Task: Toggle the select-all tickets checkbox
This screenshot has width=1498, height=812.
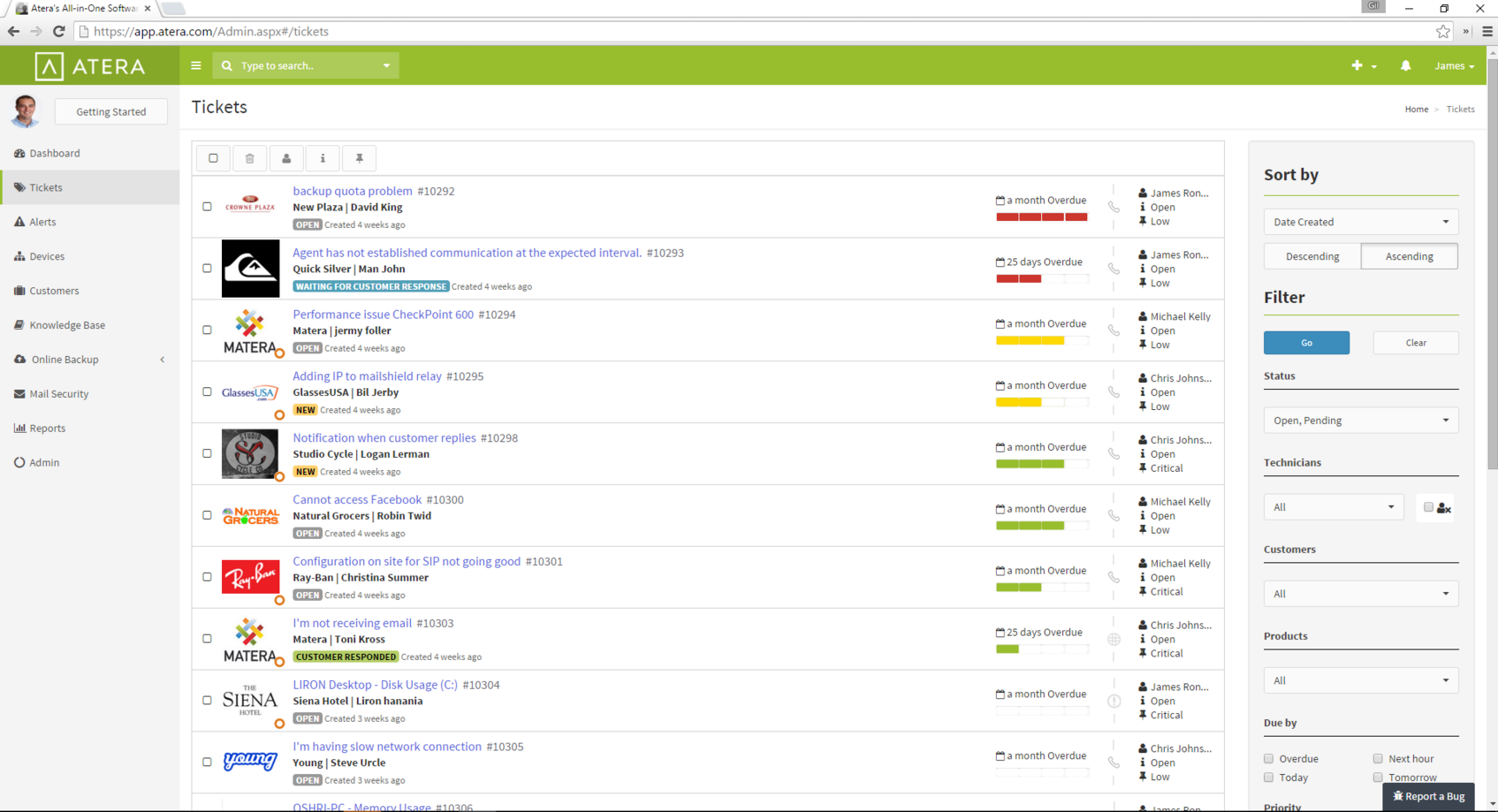Action: coord(213,158)
